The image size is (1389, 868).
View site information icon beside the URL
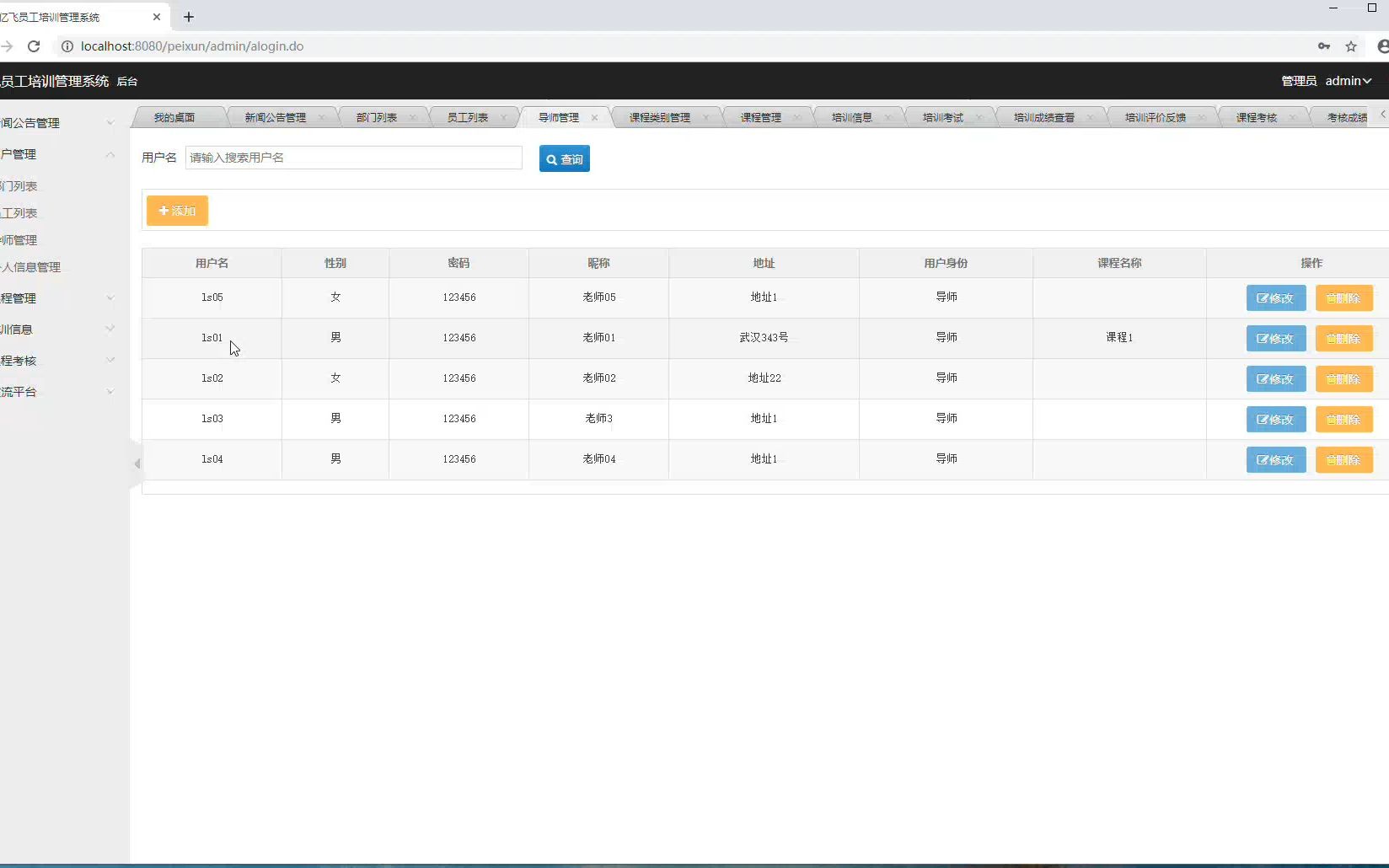pyautogui.click(x=67, y=46)
